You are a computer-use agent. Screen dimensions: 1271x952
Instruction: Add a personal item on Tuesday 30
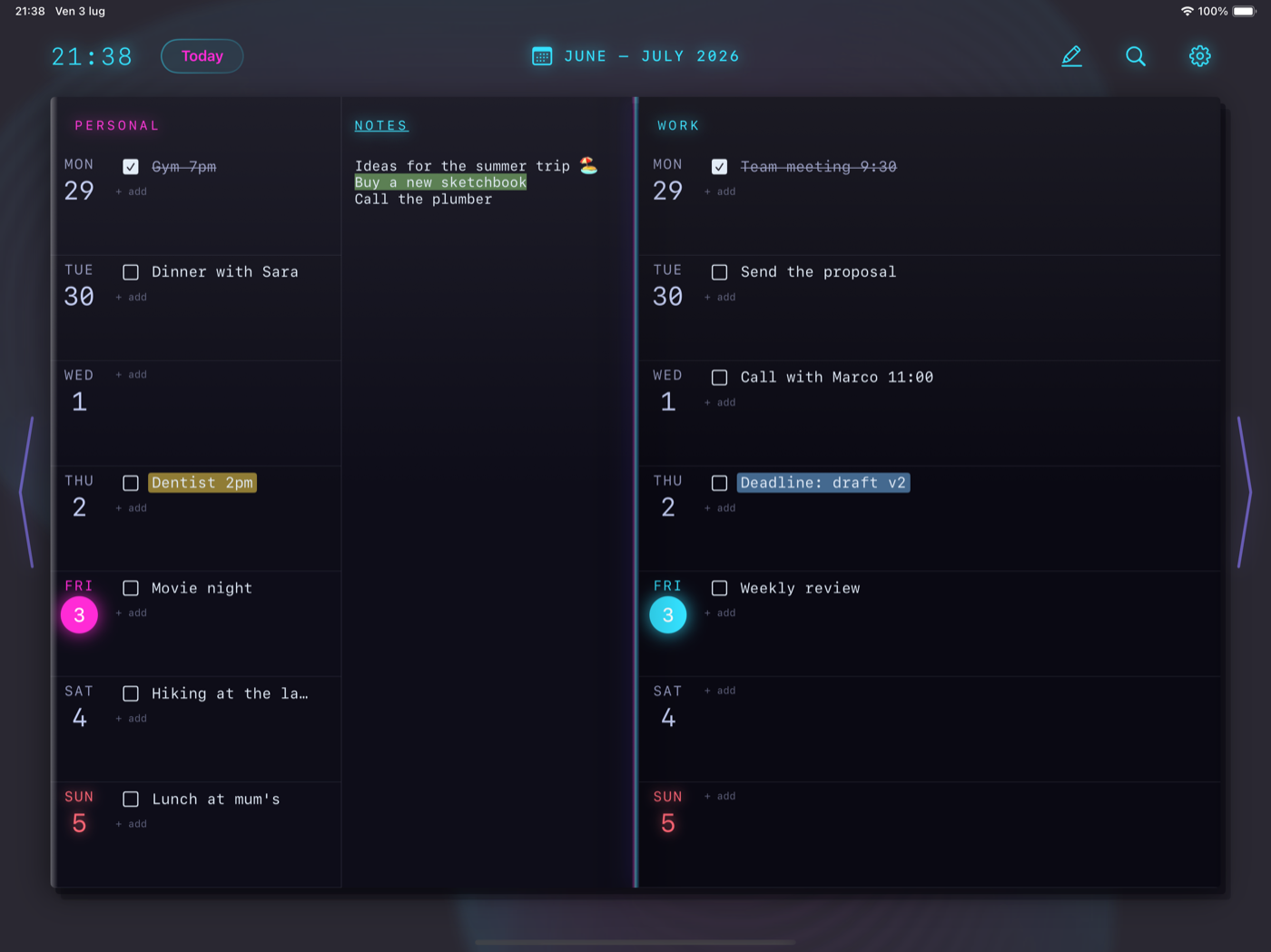coord(132,297)
